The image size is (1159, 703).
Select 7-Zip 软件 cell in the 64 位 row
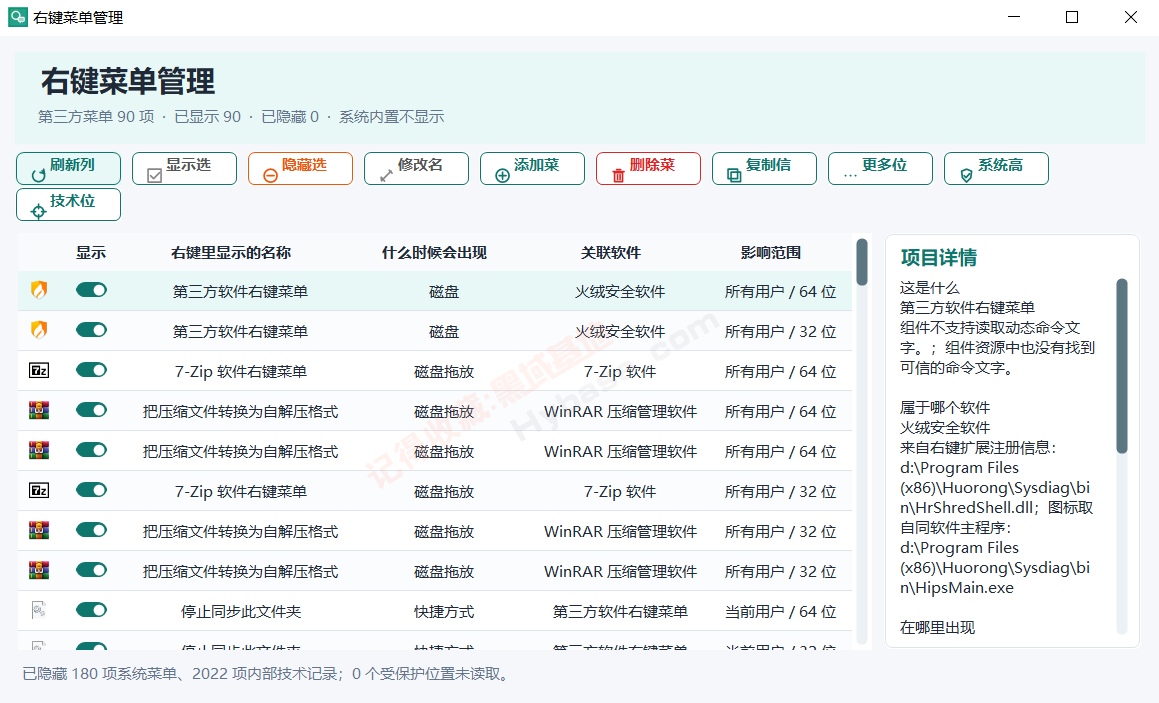pyautogui.click(x=620, y=372)
